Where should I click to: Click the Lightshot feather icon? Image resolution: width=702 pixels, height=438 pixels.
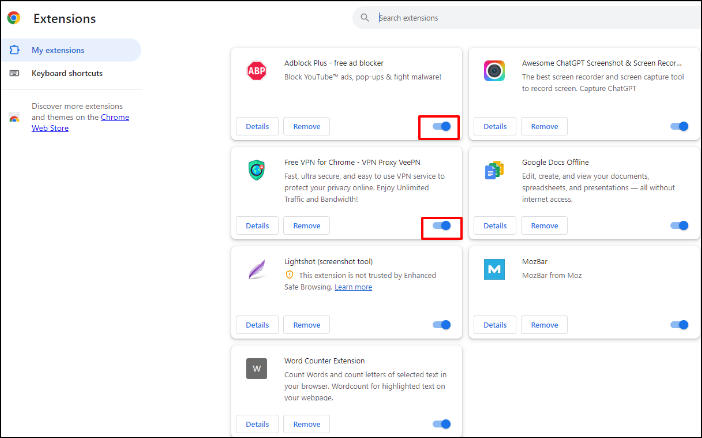pos(256,269)
